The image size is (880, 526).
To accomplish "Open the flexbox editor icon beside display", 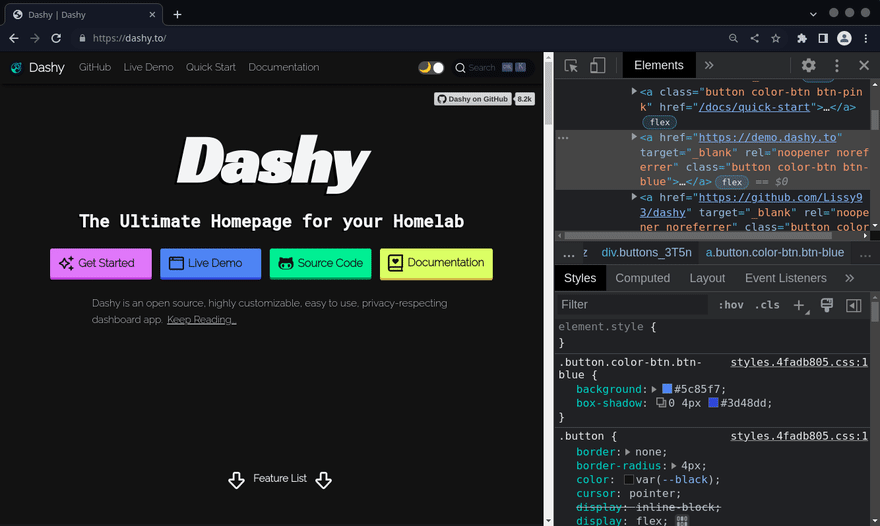I will pyautogui.click(x=682, y=521).
